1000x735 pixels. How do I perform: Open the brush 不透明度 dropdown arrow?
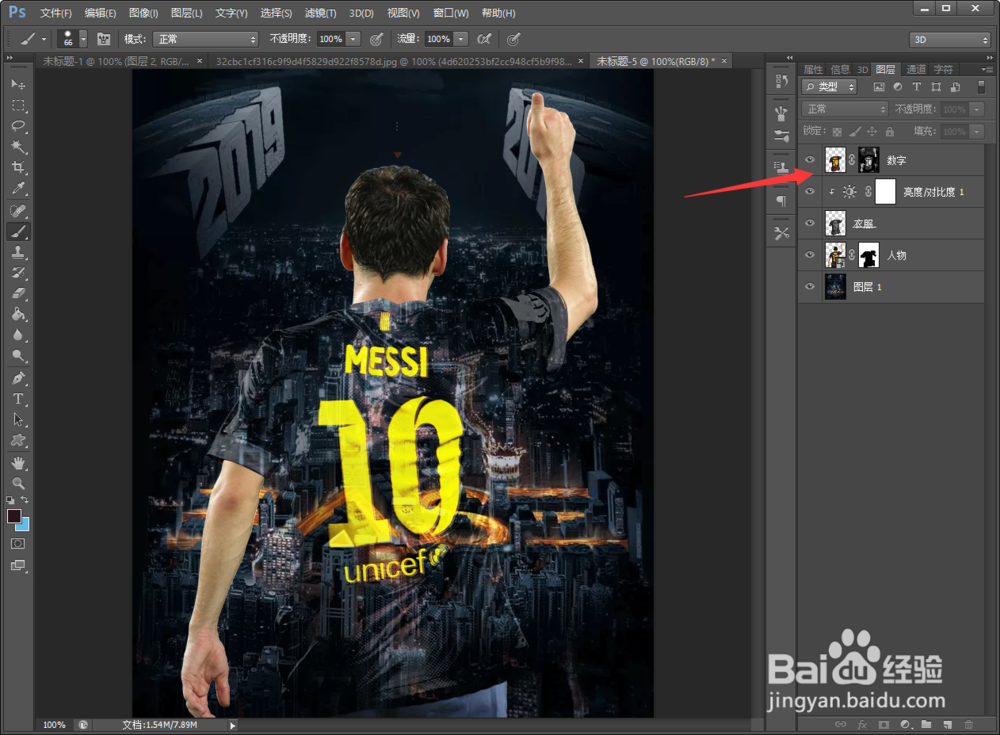(354, 39)
